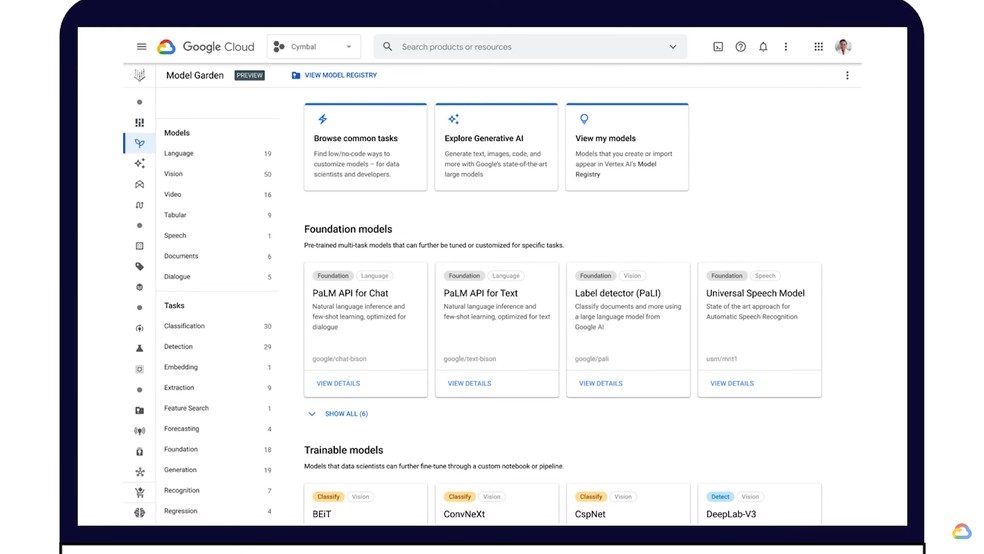
Task: Click the PREVIEW badge beside Model Garden
Action: tap(249, 75)
